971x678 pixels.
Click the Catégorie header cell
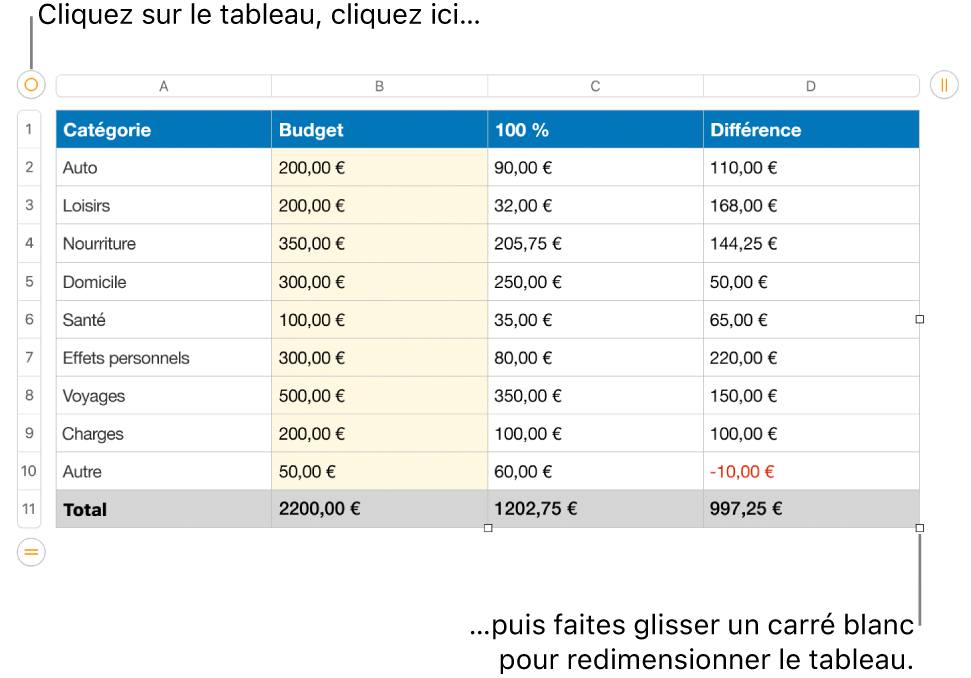pos(164,130)
